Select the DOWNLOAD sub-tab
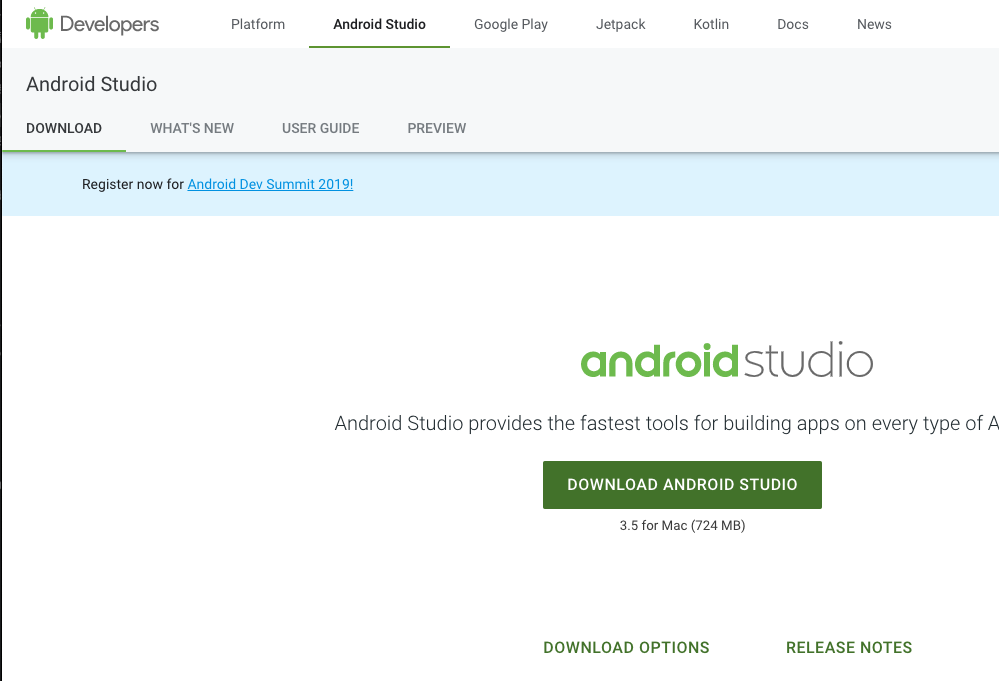The width and height of the screenshot is (999, 681). point(64,128)
